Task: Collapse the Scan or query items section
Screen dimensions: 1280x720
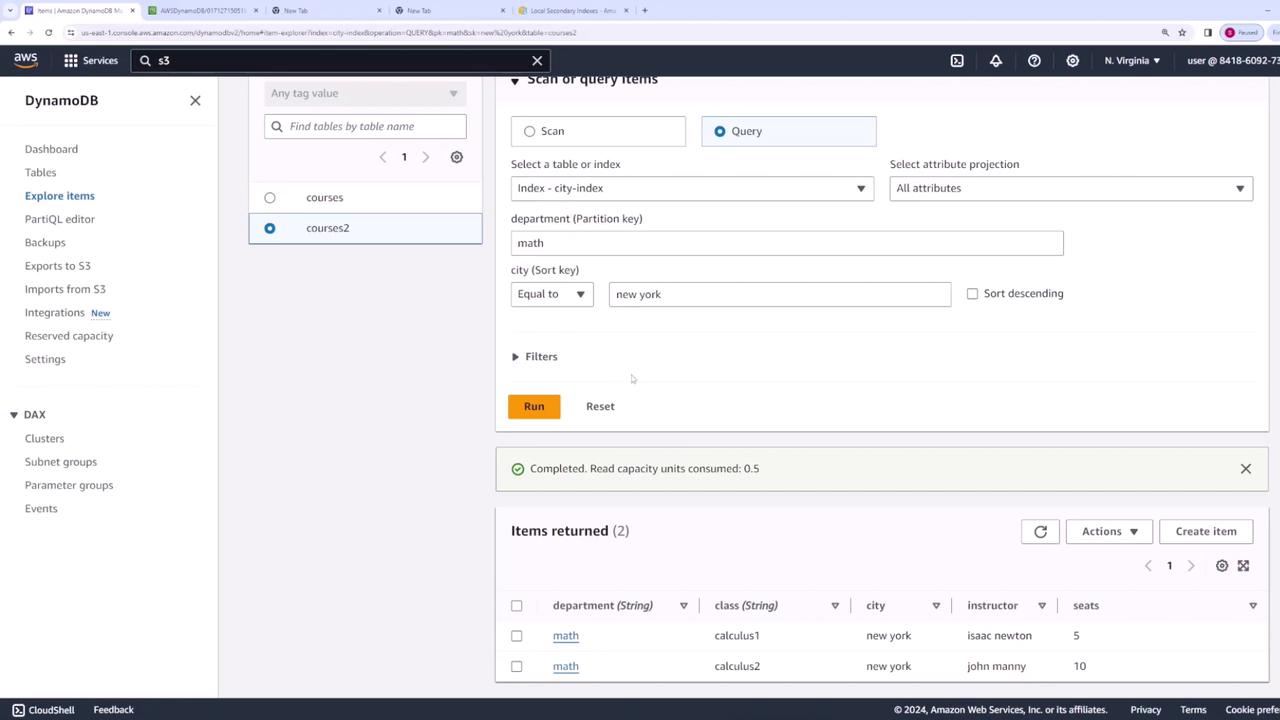Action: [515, 81]
